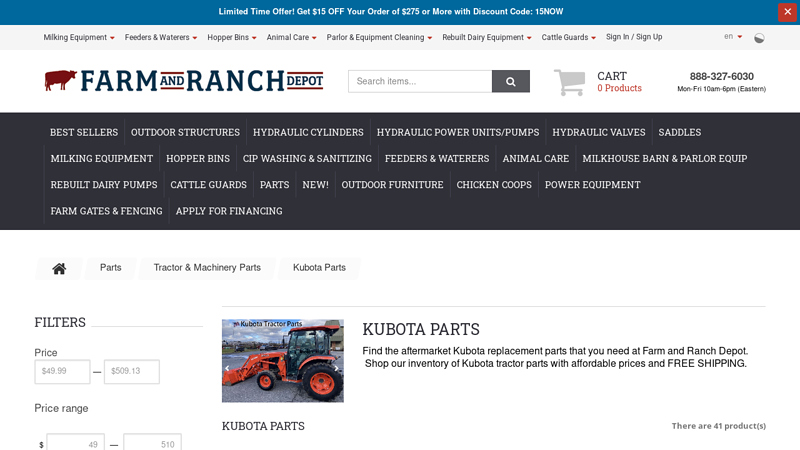Expand Hopper Bins top dropdown

pos(232,37)
